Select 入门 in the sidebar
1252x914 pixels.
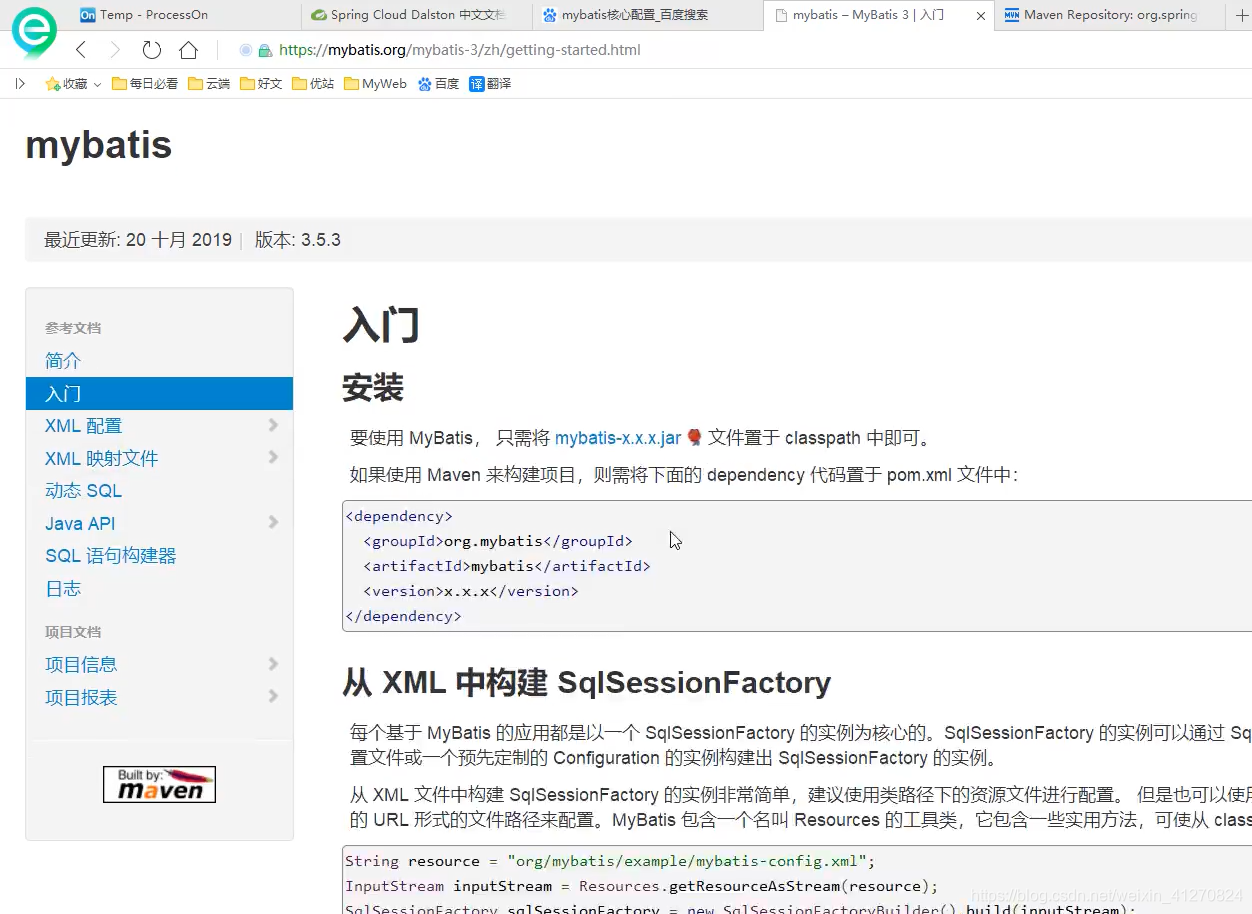(159, 393)
